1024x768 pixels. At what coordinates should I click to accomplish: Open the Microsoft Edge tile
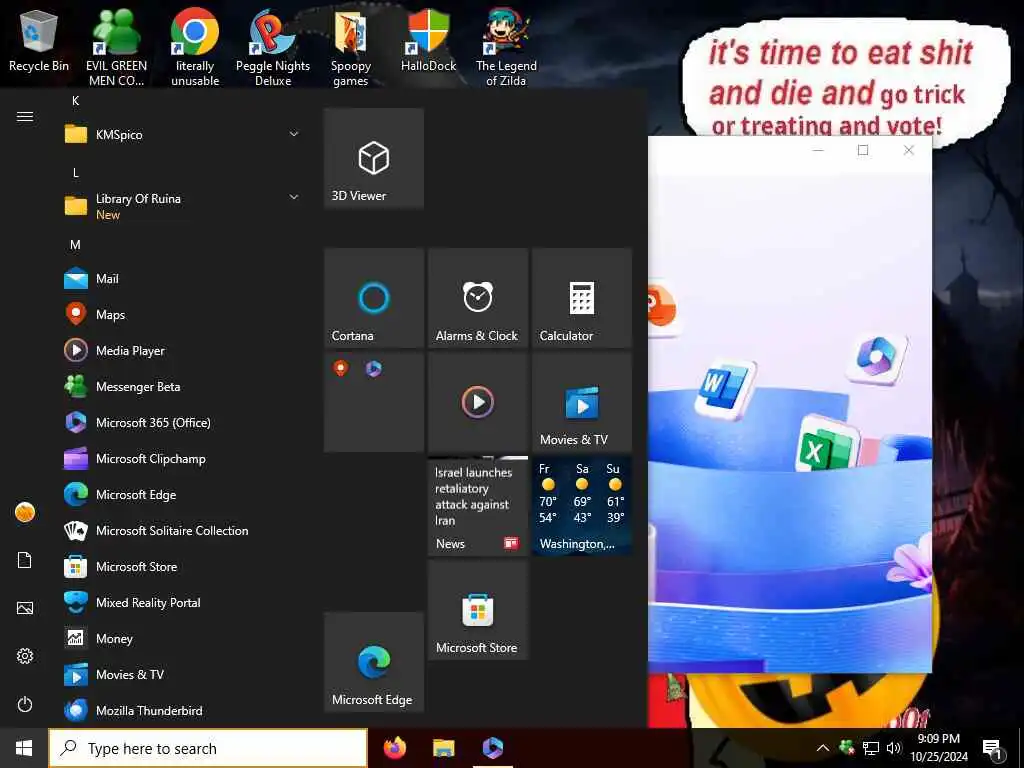[374, 662]
